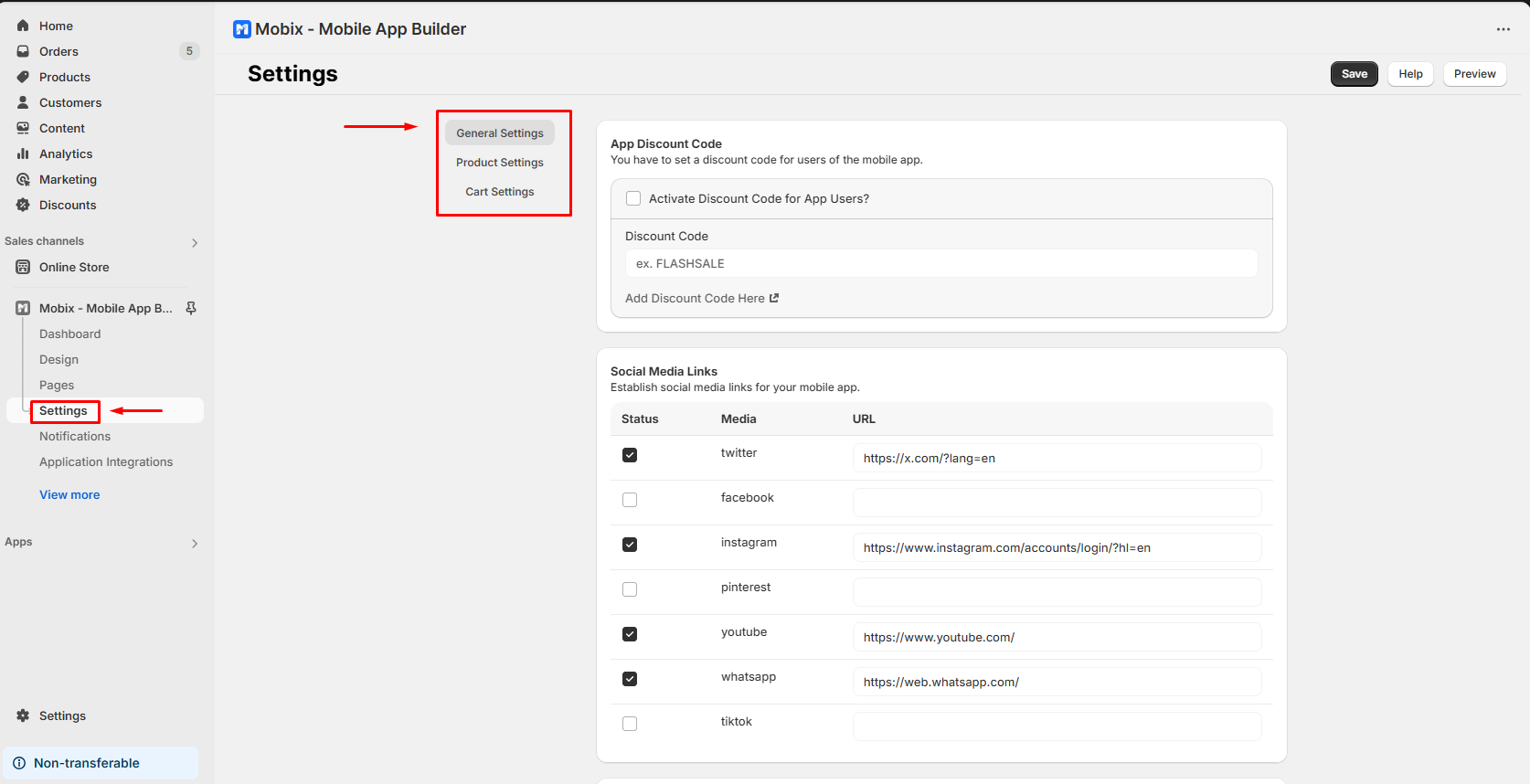Click the Mobix logo in page header
The height and width of the screenshot is (784, 1530).
pos(242,29)
